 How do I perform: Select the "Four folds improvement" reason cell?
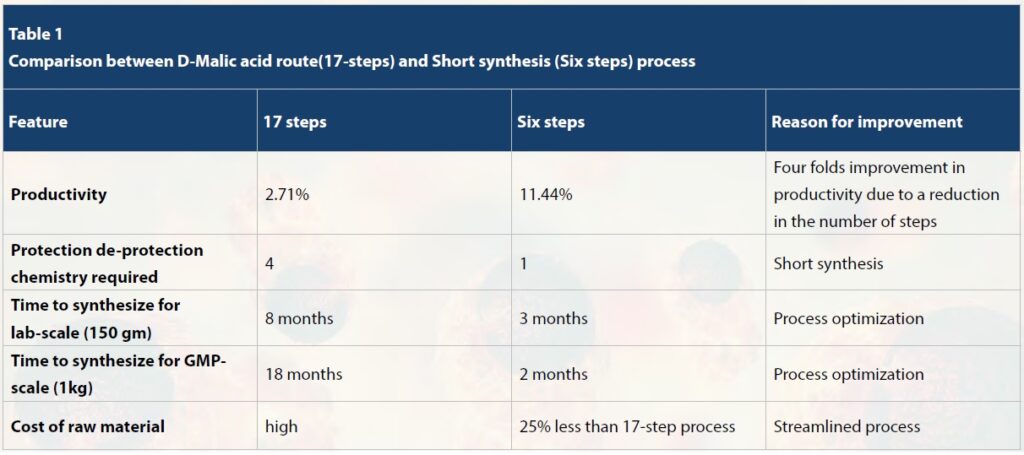coord(886,194)
